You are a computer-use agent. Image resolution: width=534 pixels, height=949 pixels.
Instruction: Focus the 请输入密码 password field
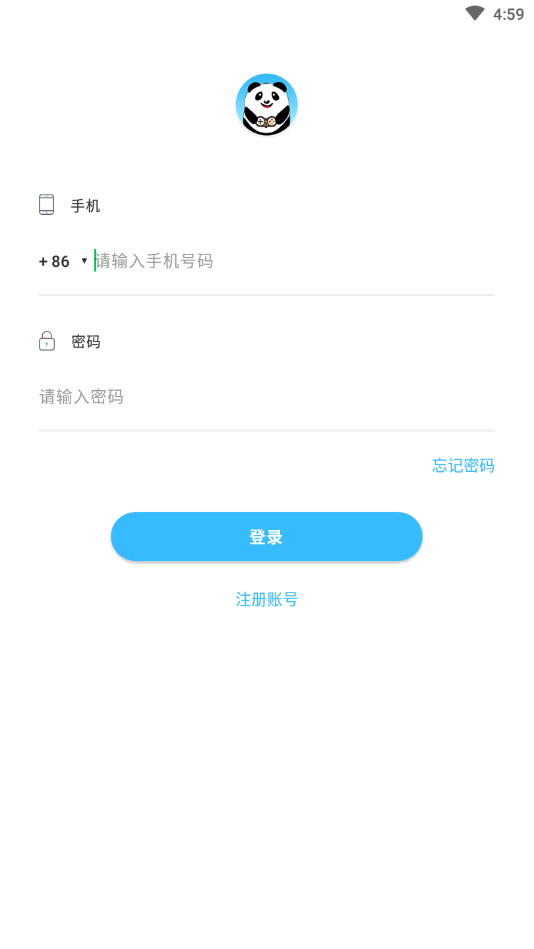pyautogui.click(x=267, y=396)
